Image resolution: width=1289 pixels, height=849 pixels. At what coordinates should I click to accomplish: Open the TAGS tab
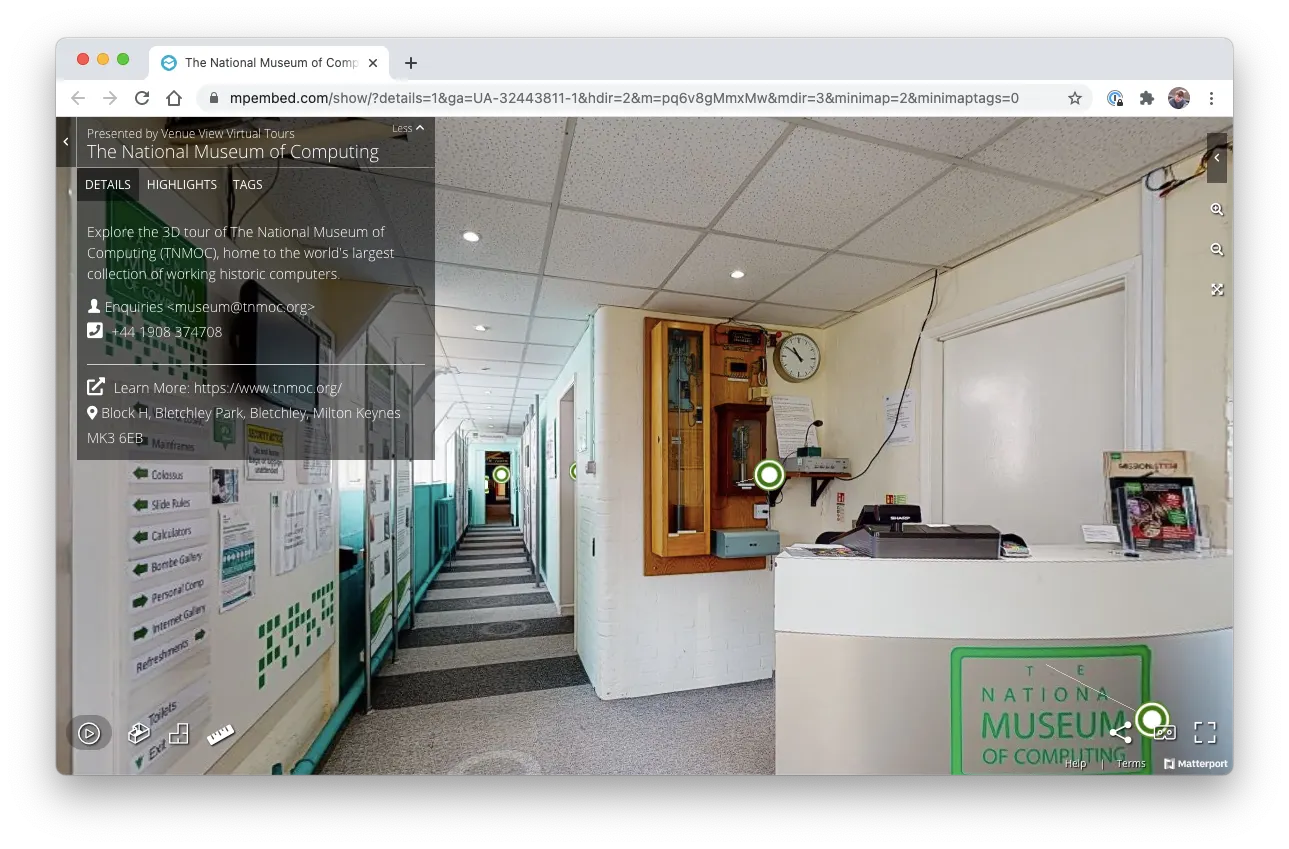(x=247, y=184)
